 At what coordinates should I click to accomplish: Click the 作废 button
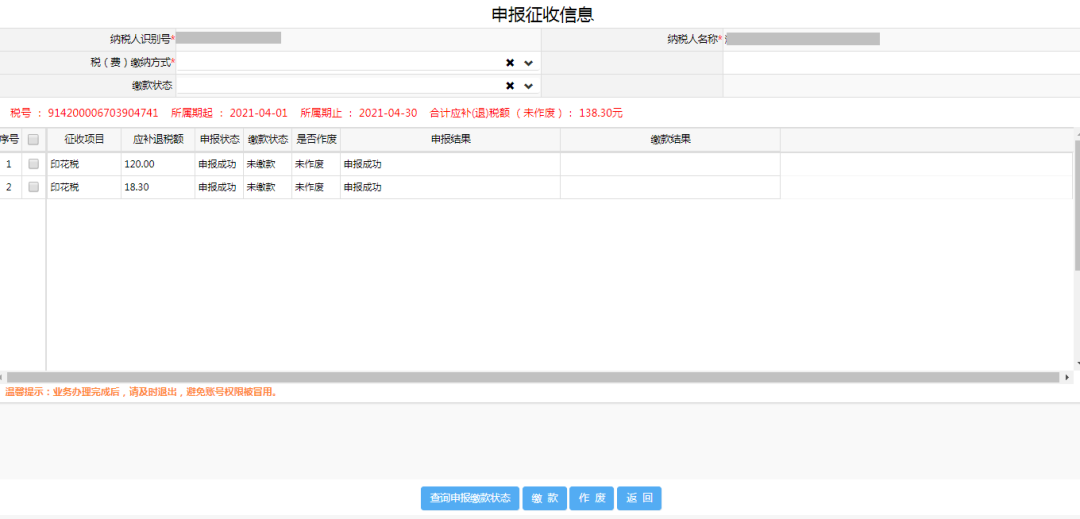pos(592,498)
